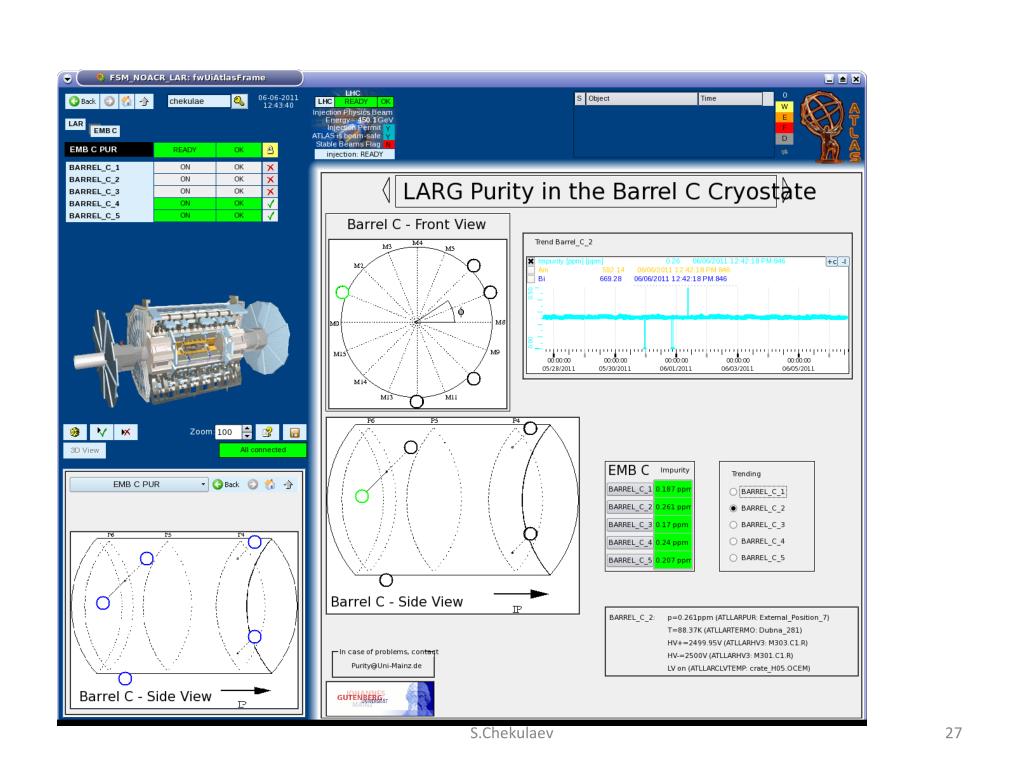Click the W warning alarm indicator
The width and height of the screenshot is (1024, 768).
pos(784,106)
